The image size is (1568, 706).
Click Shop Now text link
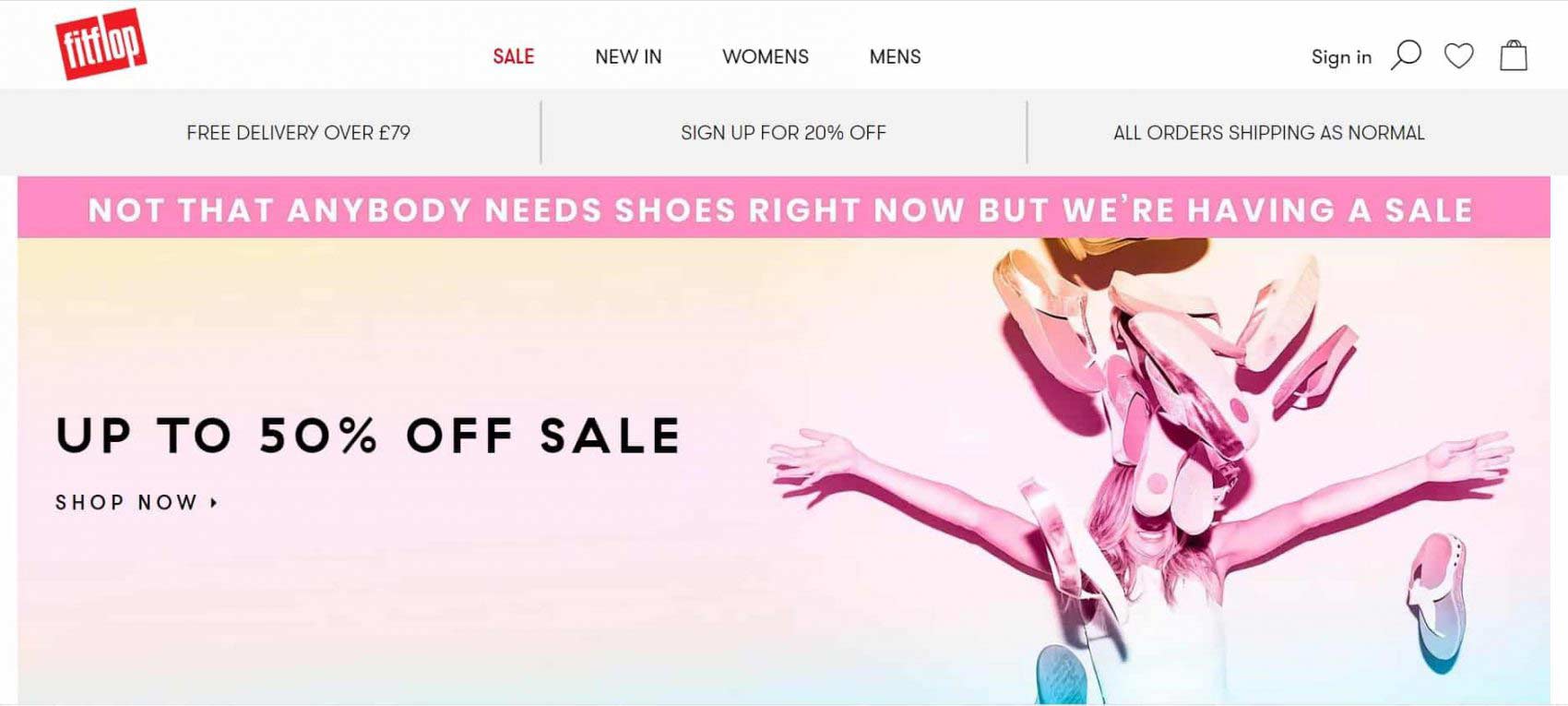click(126, 503)
